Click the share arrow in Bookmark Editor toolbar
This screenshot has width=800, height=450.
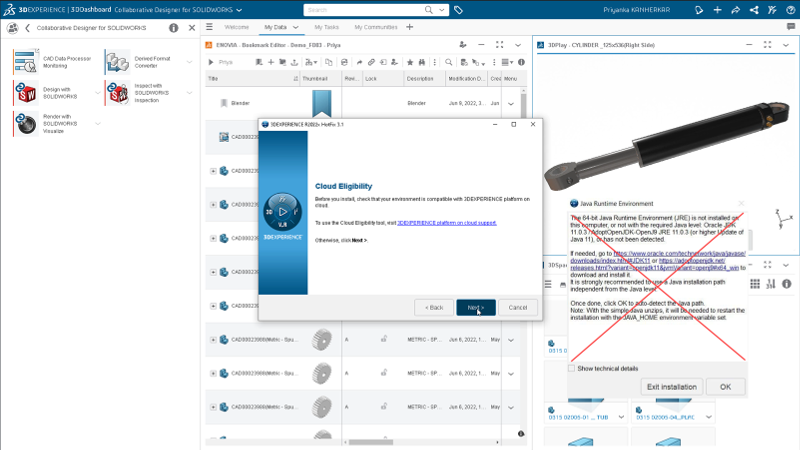359,62
